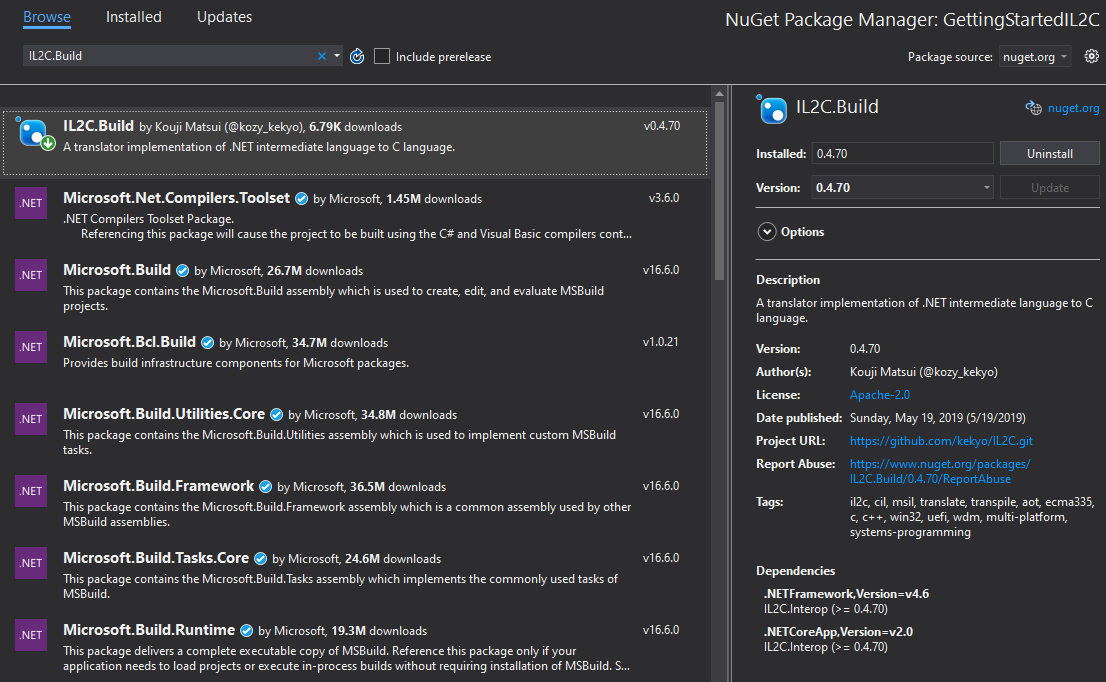Click the Microsoft.Build.Runtime .NET icon
1106x682 pixels.
tap(31, 635)
